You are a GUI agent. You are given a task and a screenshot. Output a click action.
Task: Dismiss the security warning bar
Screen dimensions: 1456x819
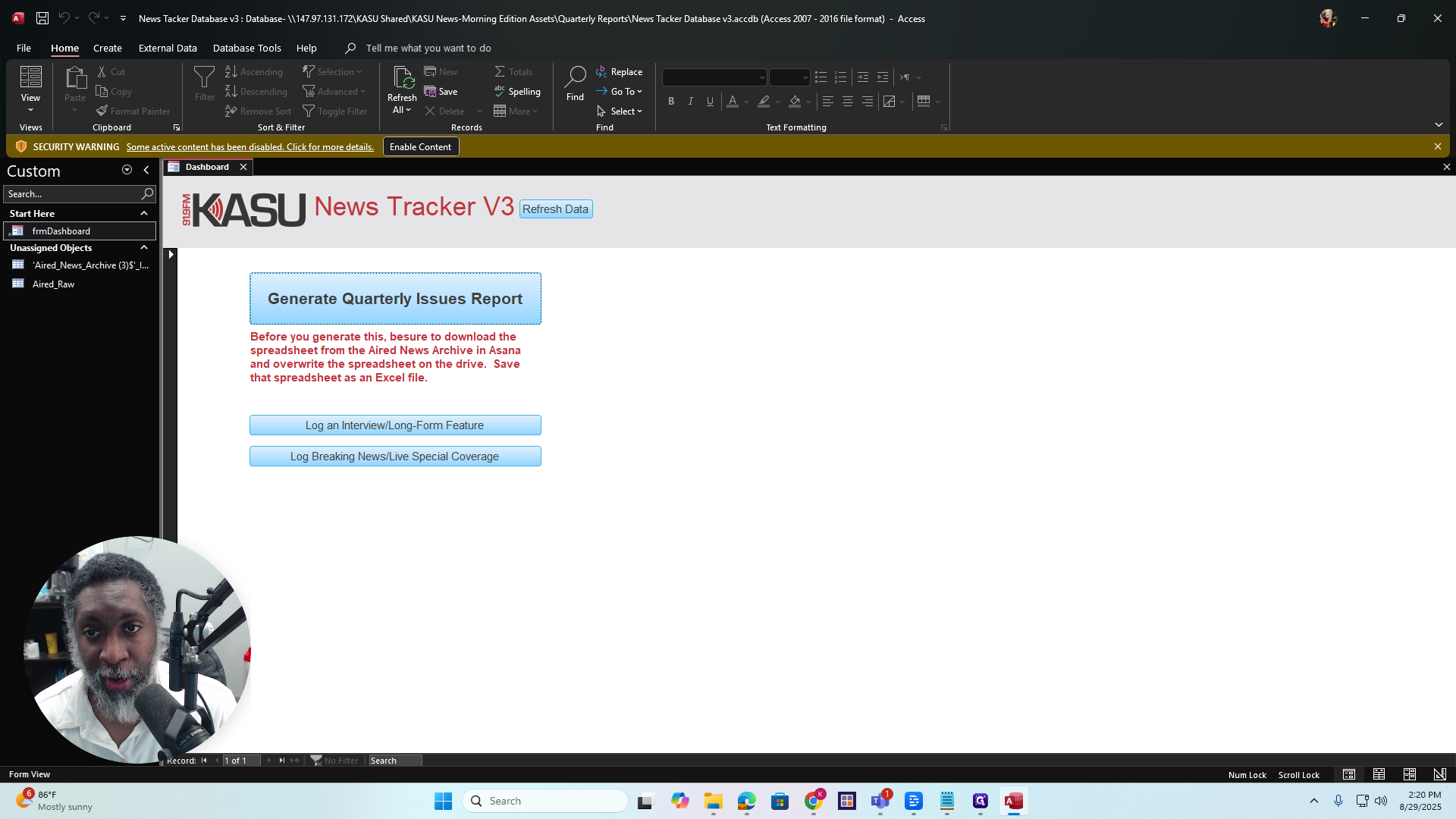(x=1438, y=146)
